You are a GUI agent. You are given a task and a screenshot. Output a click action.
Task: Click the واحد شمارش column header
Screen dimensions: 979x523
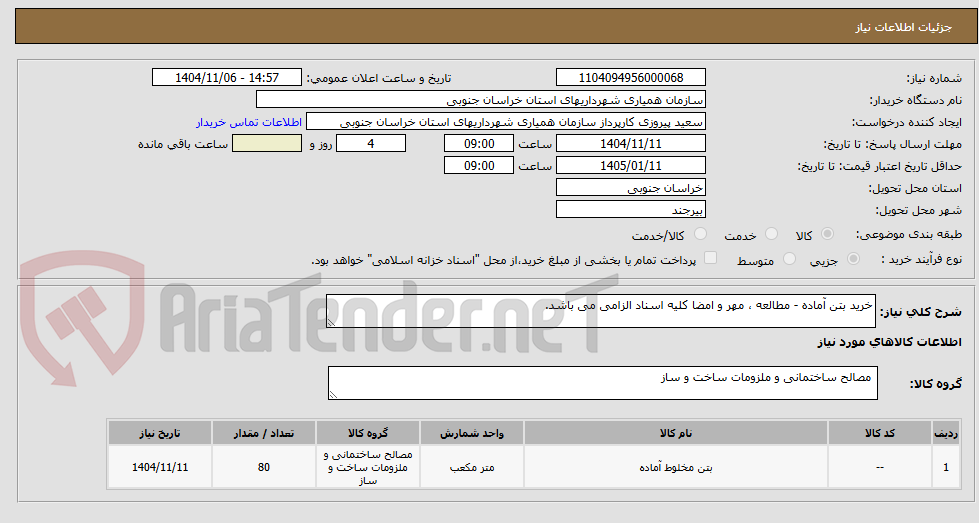click(472, 433)
